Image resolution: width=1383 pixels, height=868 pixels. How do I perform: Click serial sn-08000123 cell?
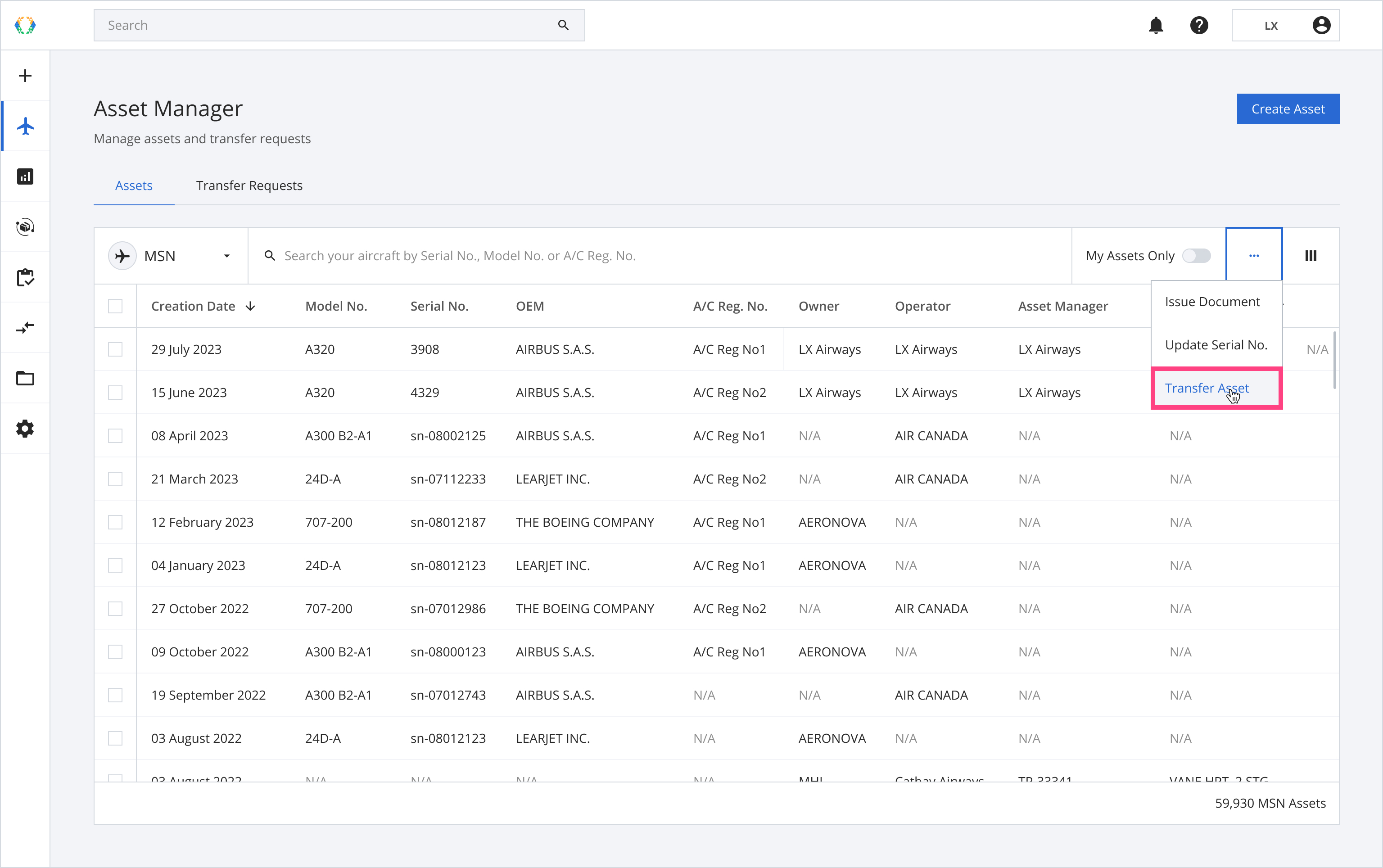(x=448, y=652)
